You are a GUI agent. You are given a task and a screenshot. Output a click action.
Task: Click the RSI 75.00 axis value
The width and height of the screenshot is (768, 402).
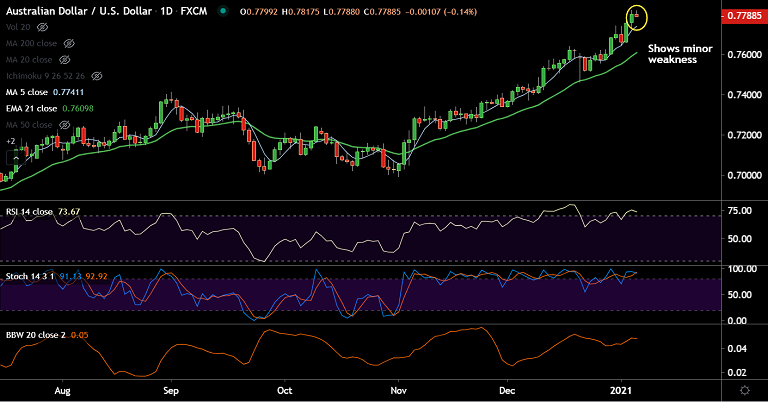[x=740, y=211]
